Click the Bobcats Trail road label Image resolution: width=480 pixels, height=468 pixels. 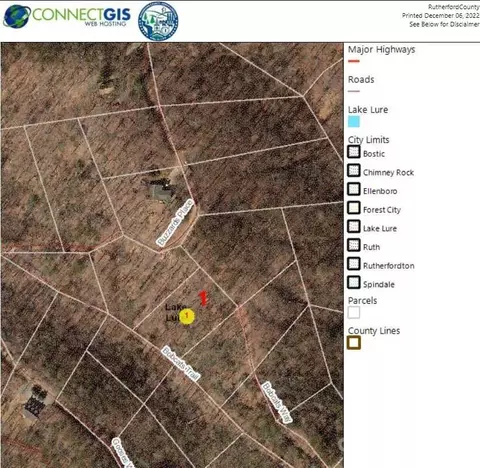[181, 364]
